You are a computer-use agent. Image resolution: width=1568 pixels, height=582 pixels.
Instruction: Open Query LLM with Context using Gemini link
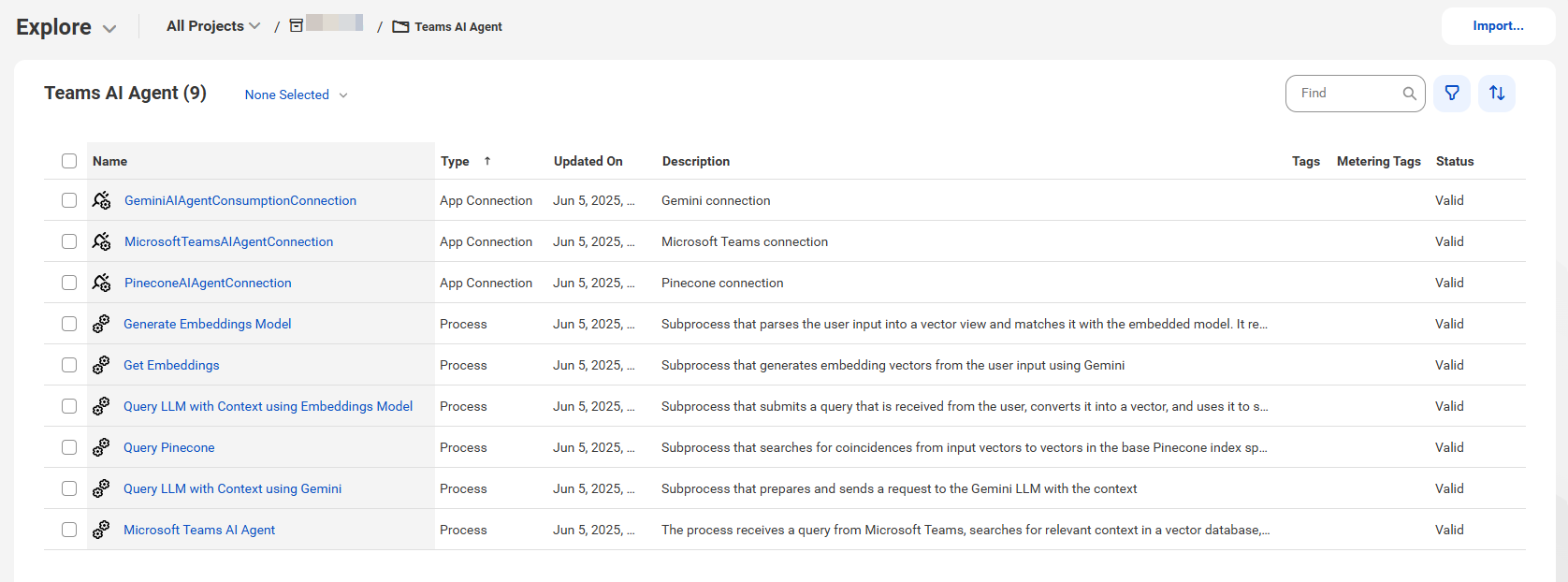[x=233, y=488]
